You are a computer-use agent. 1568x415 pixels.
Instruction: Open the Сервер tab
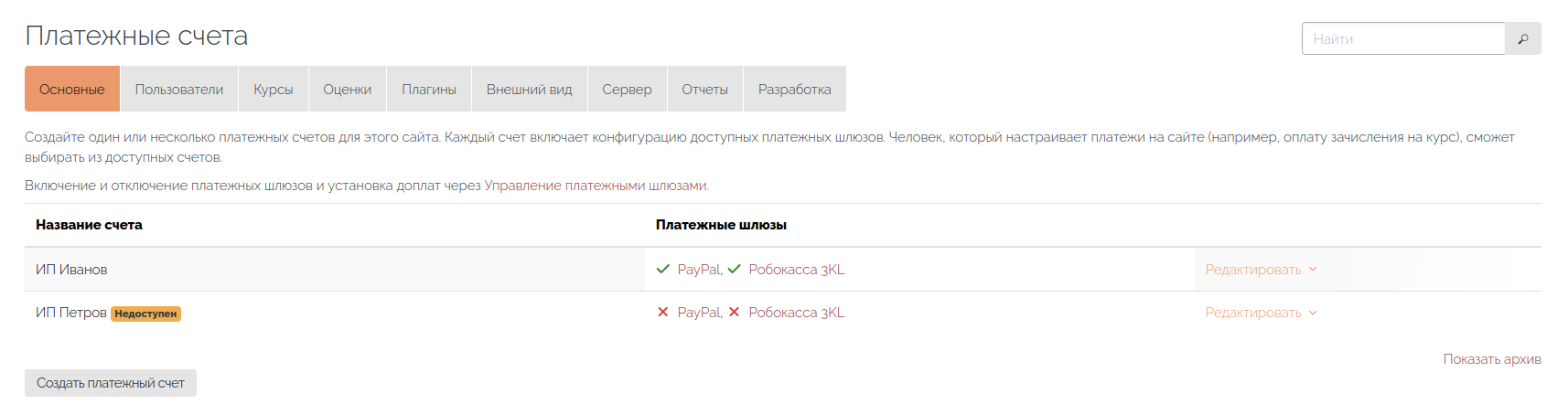627,90
